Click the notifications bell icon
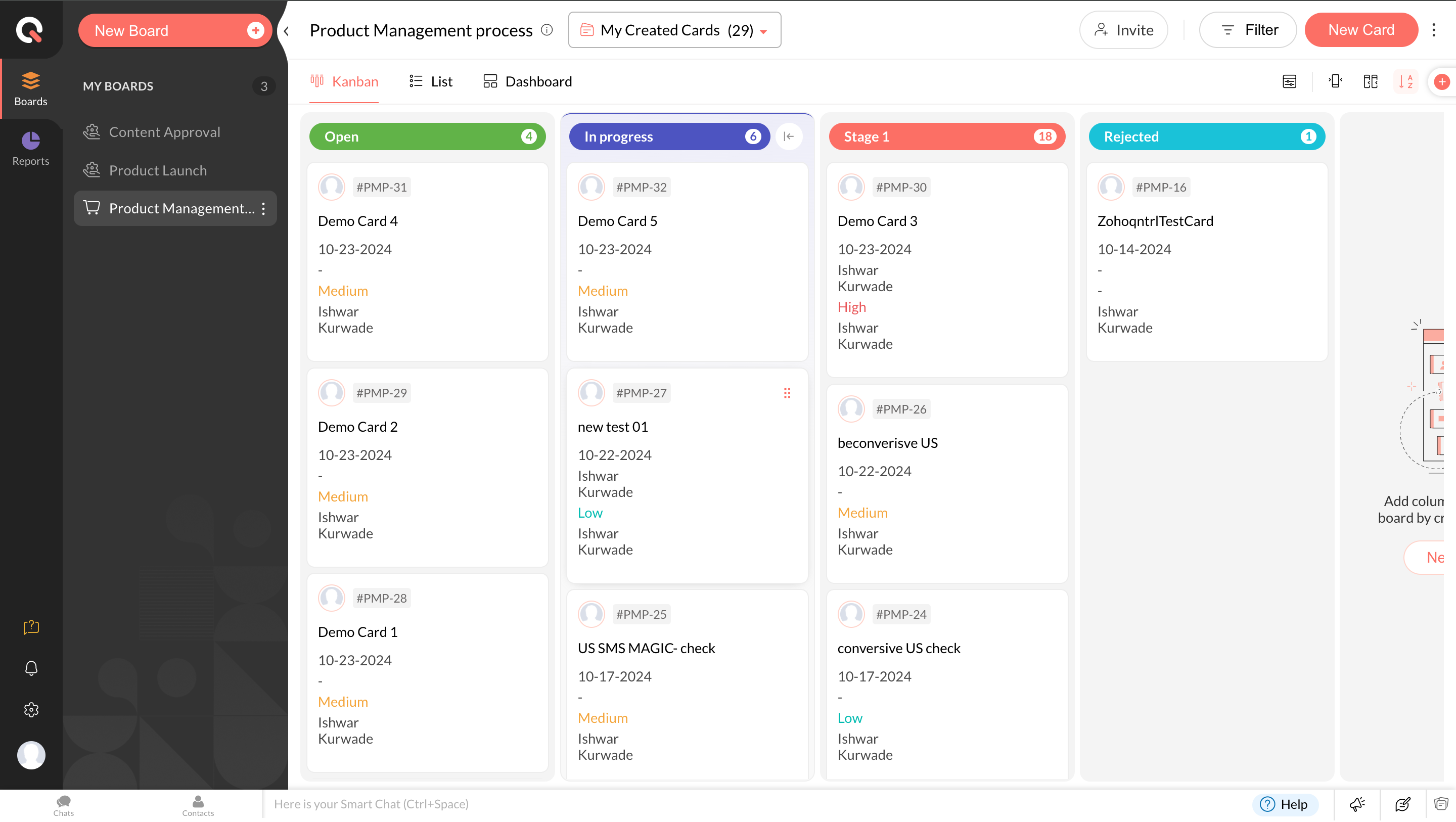 31,668
